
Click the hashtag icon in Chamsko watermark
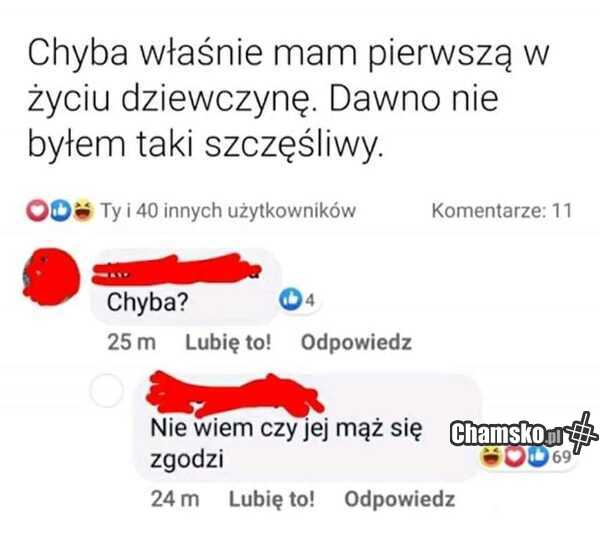pos(582,432)
